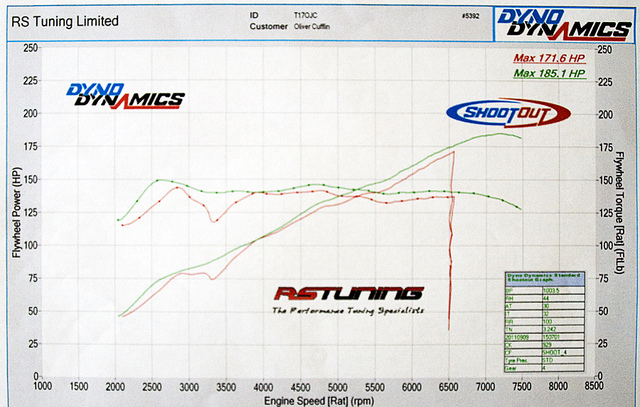Click the Performance Tuning Specialists tagline
The image size is (640, 407).
pyautogui.click(x=350, y=311)
